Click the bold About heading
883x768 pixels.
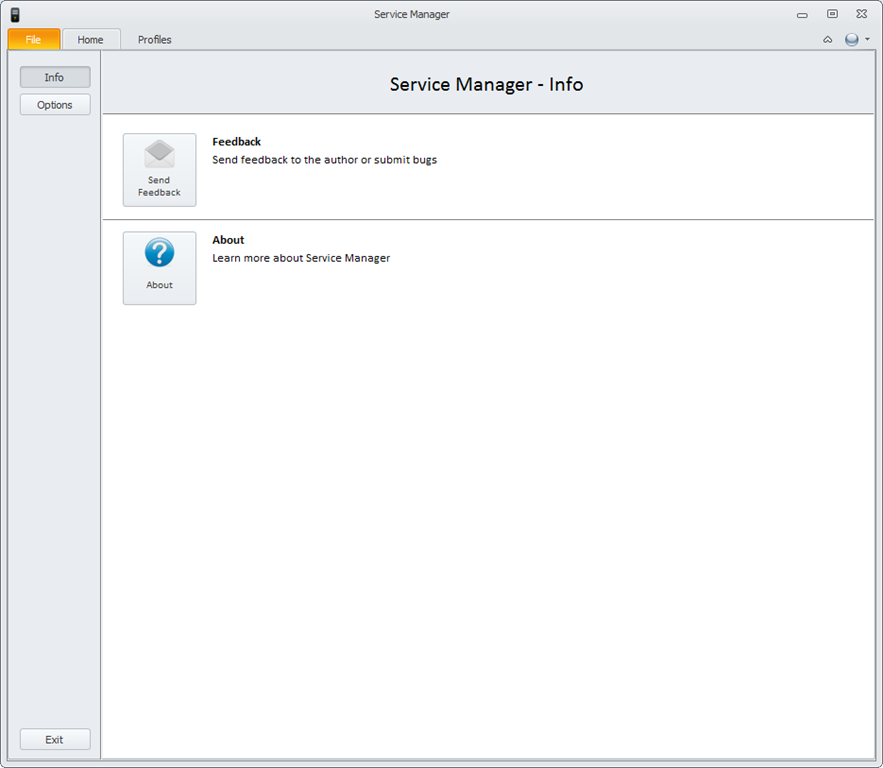pyautogui.click(x=228, y=240)
